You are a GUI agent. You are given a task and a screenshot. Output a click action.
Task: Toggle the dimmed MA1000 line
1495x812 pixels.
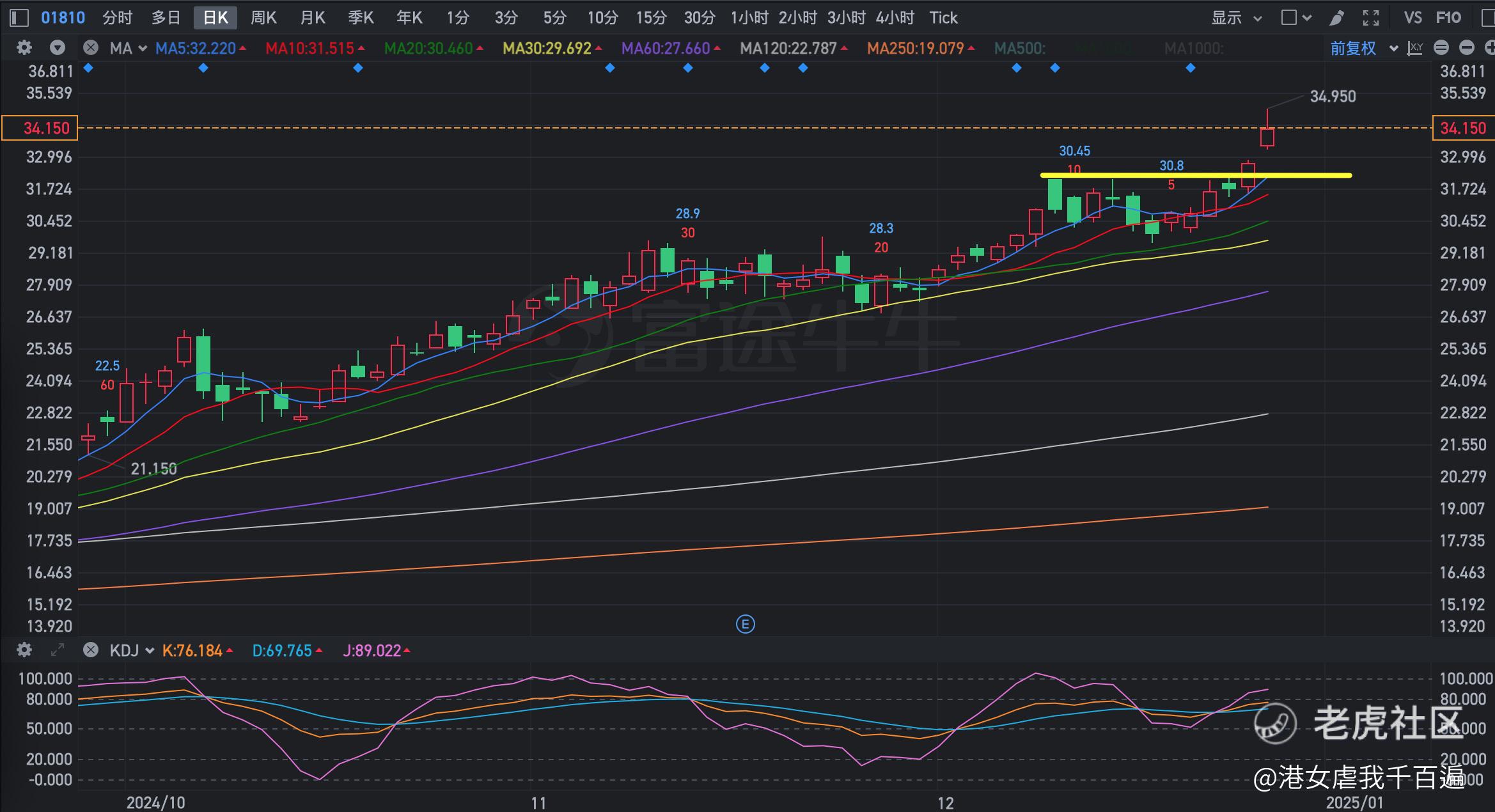(x=1193, y=49)
